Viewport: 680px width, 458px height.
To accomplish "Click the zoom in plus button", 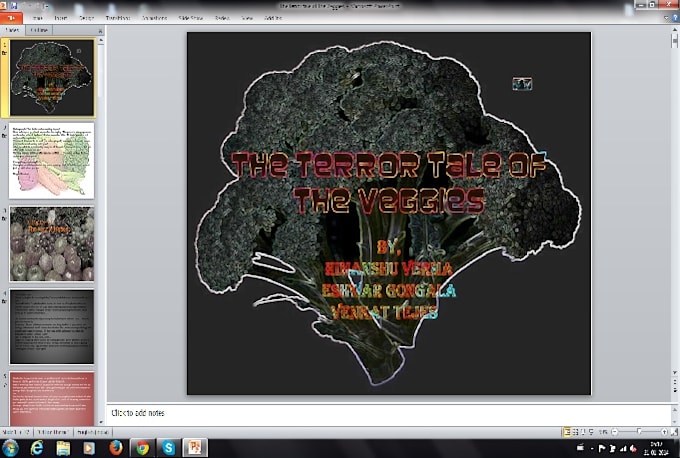I will click(664, 432).
